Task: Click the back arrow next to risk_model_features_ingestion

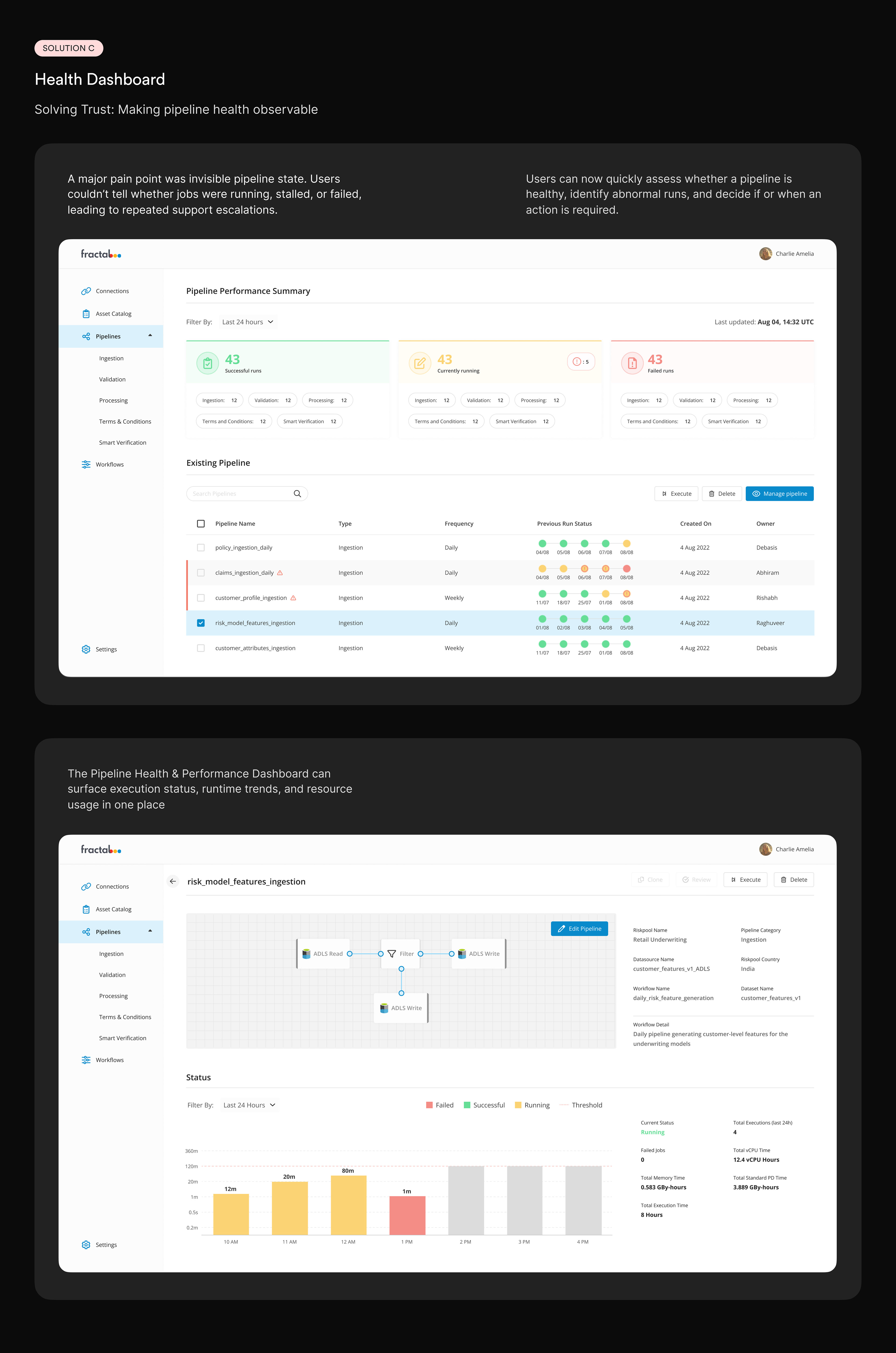Action: tap(173, 881)
